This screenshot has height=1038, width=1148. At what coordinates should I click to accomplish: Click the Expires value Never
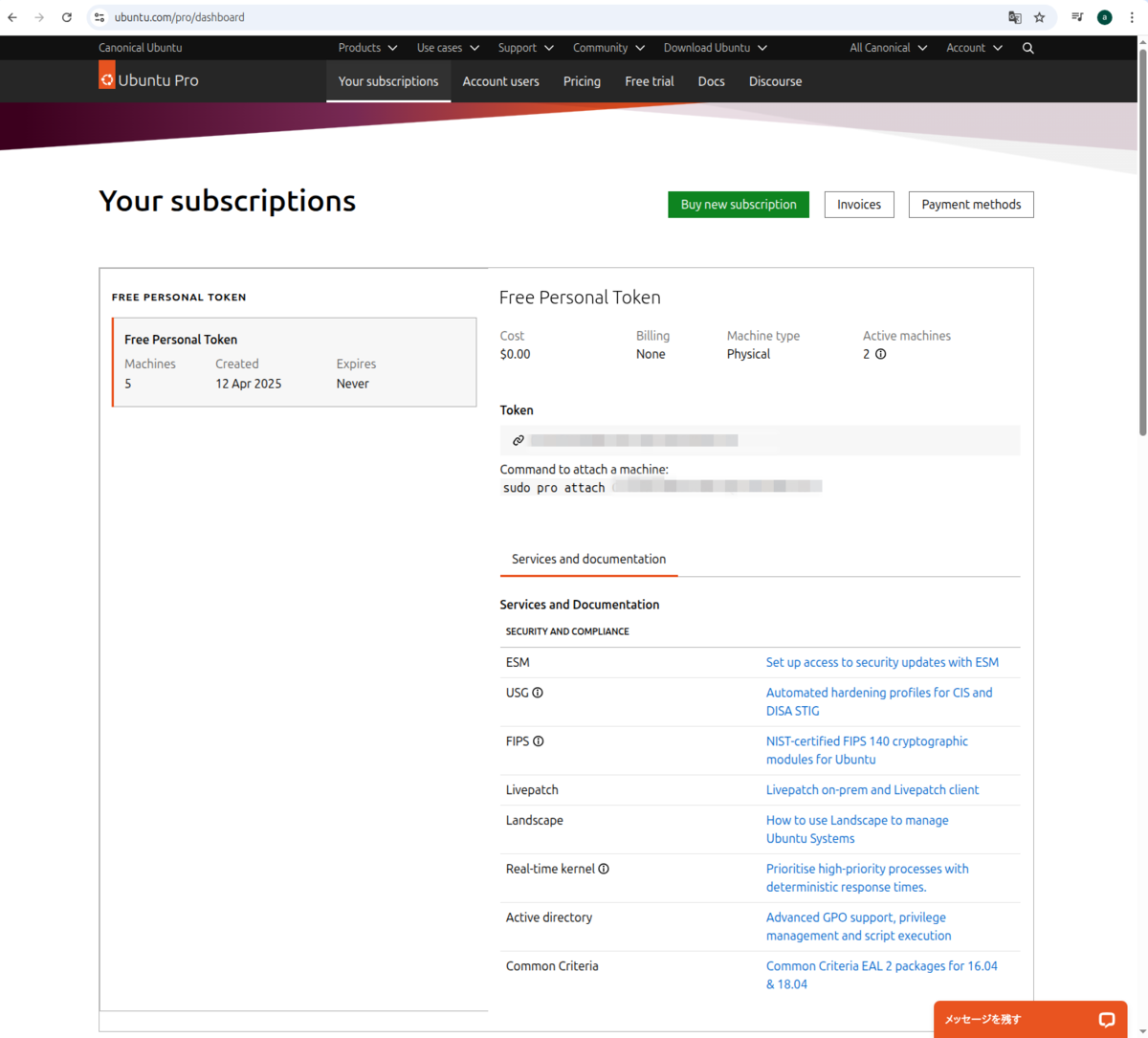(352, 384)
